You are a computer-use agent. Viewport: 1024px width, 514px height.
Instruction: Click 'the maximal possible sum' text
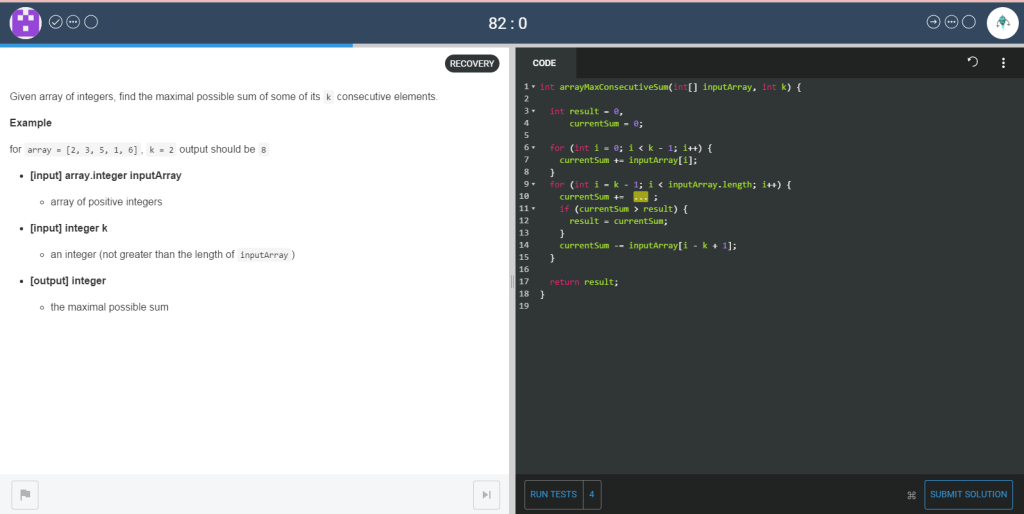pos(109,307)
